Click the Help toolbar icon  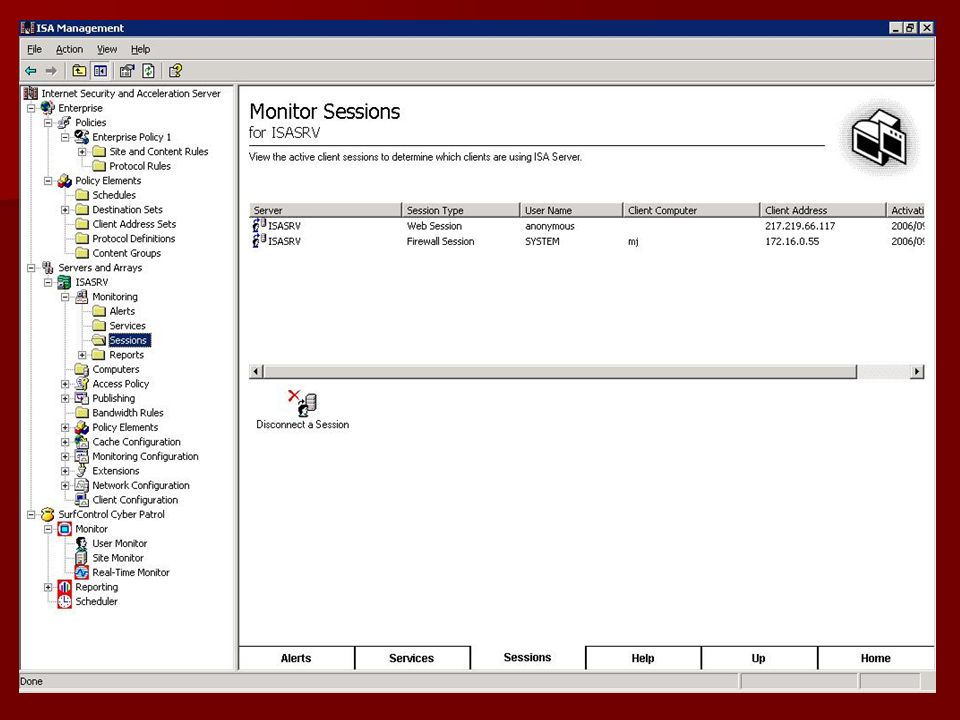coord(175,71)
